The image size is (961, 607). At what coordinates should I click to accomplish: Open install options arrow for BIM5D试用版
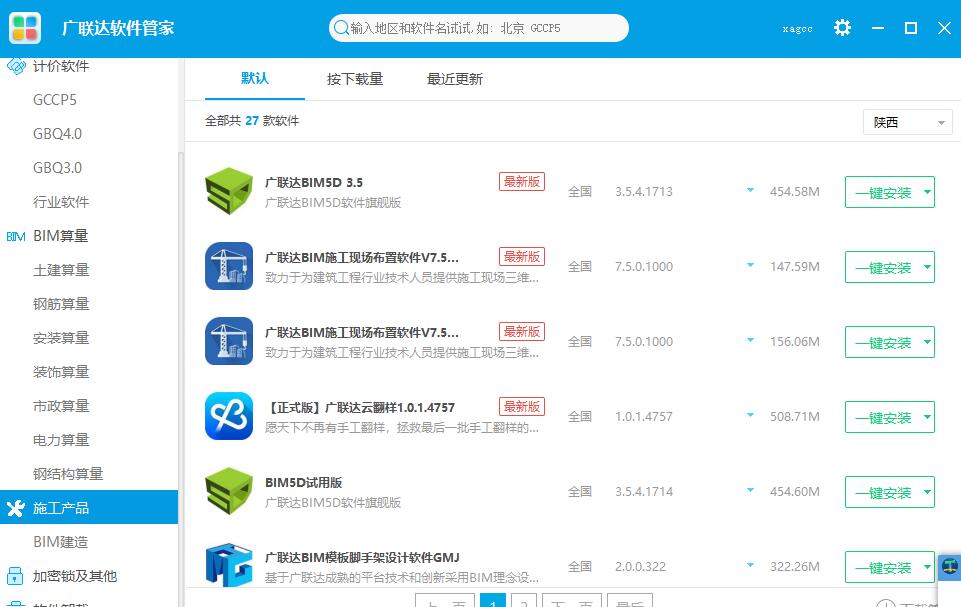pyautogui.click(x=927, y=492)
